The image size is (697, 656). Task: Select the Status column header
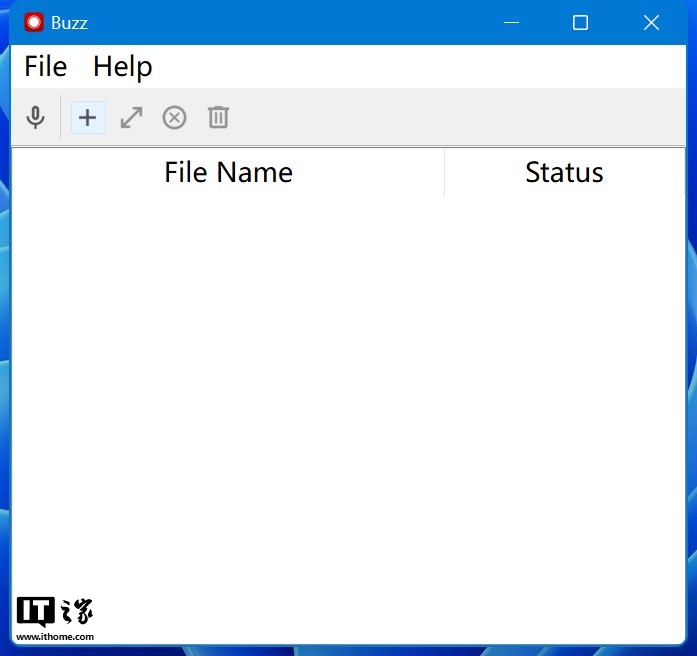(x=564, y=172)
